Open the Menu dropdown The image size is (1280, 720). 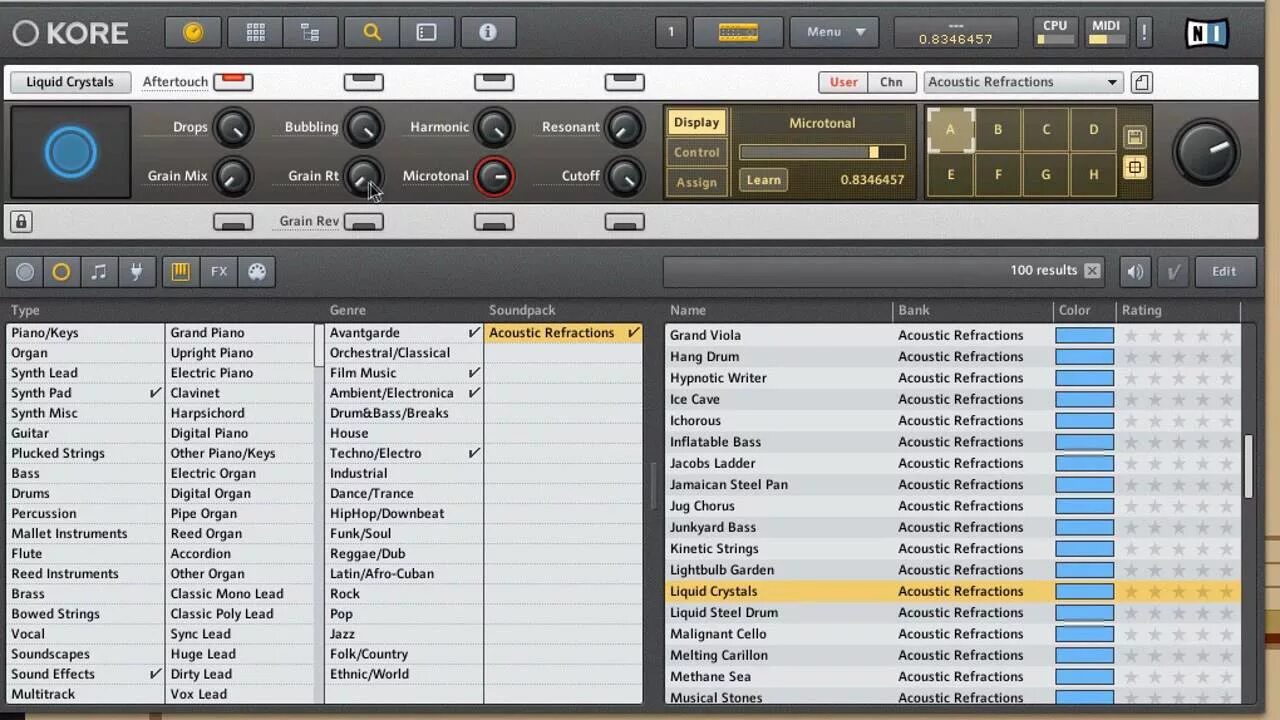[x=834, y=32]
